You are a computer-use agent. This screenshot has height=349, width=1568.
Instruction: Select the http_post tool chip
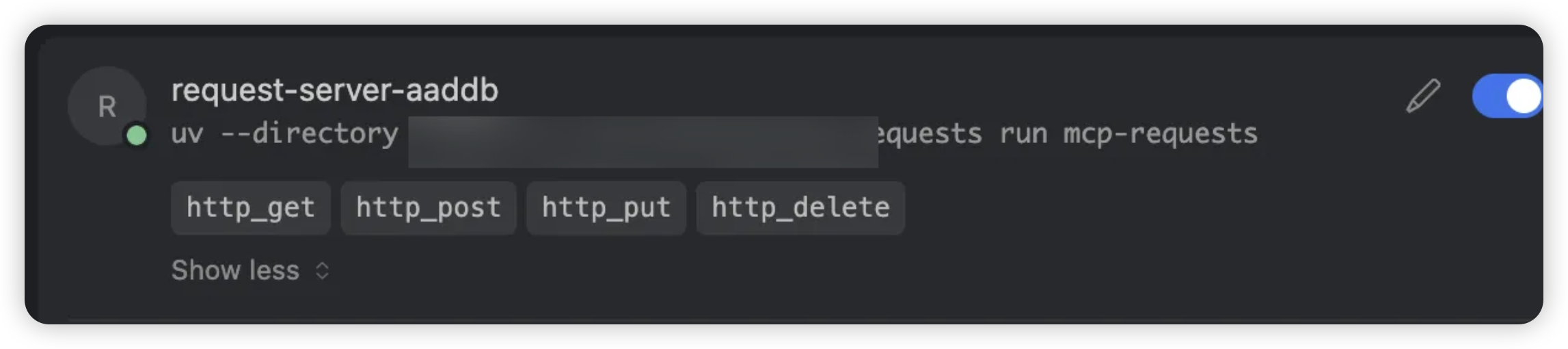pyautogui.click(x=429, y=208)
